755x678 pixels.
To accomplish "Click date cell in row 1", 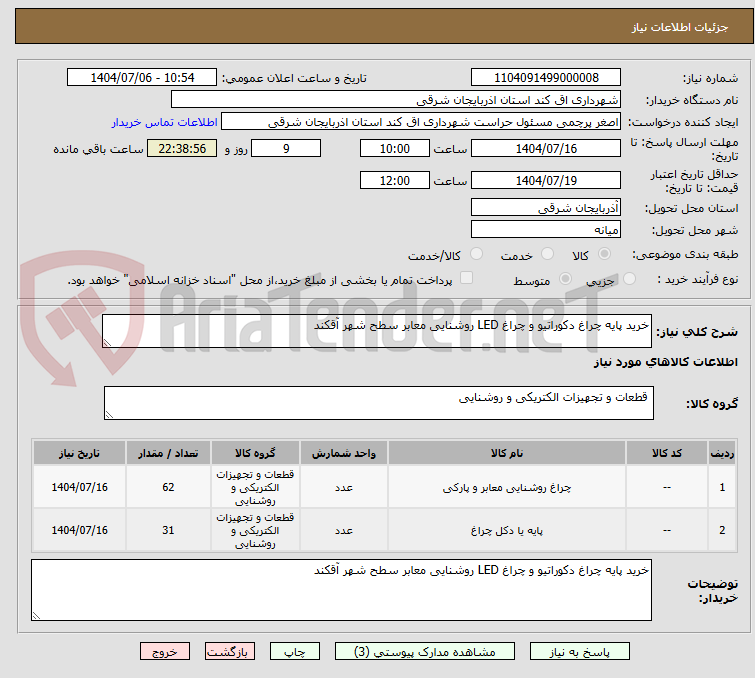I will pos(79,487).
